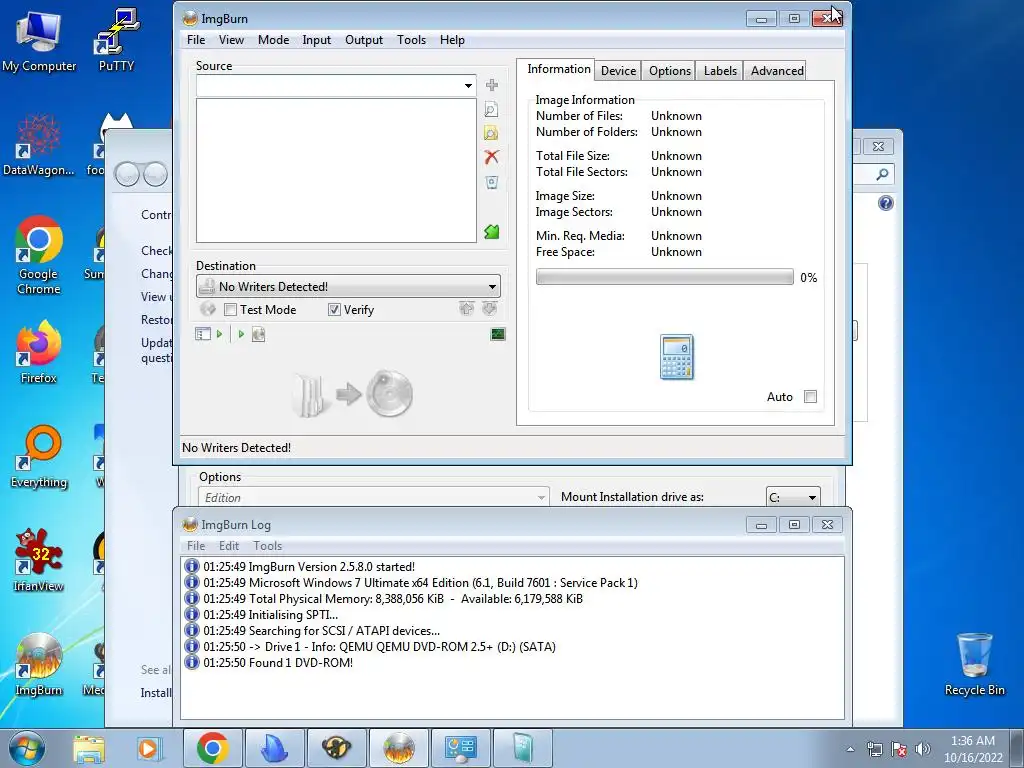Click the forward button in background window
This screenshot has height=768, width=1024.
(155, 174)
